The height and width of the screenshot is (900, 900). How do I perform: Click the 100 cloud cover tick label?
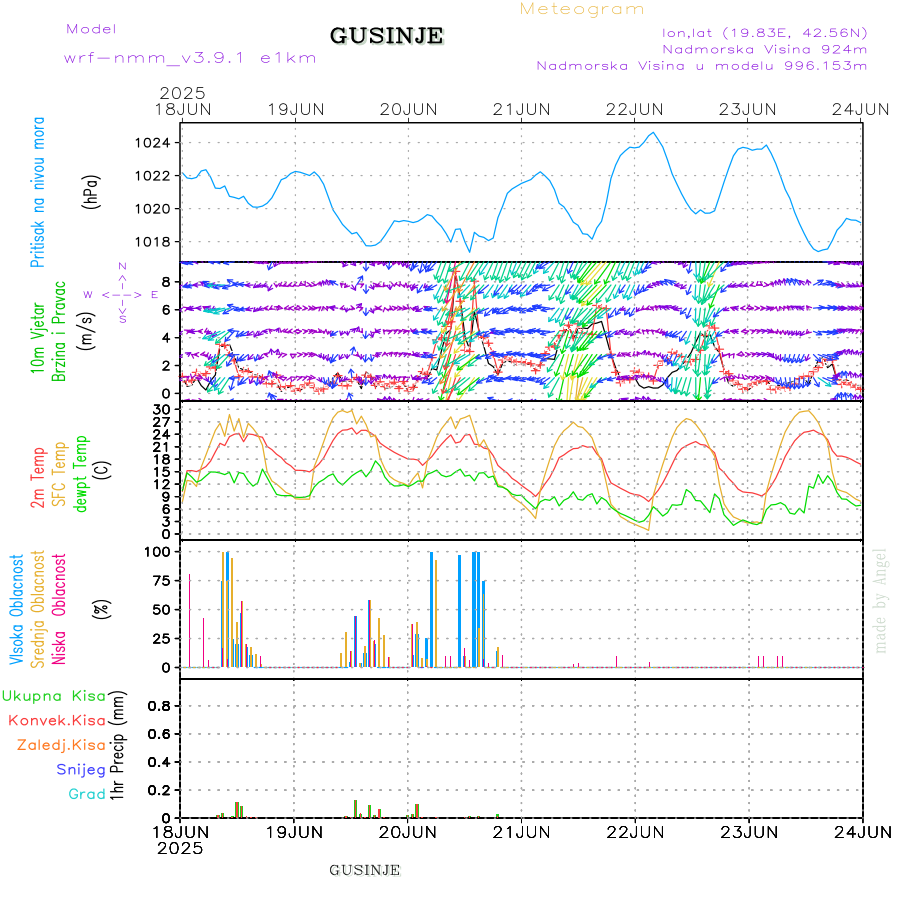pyautogui.click(x=157, y=552)
